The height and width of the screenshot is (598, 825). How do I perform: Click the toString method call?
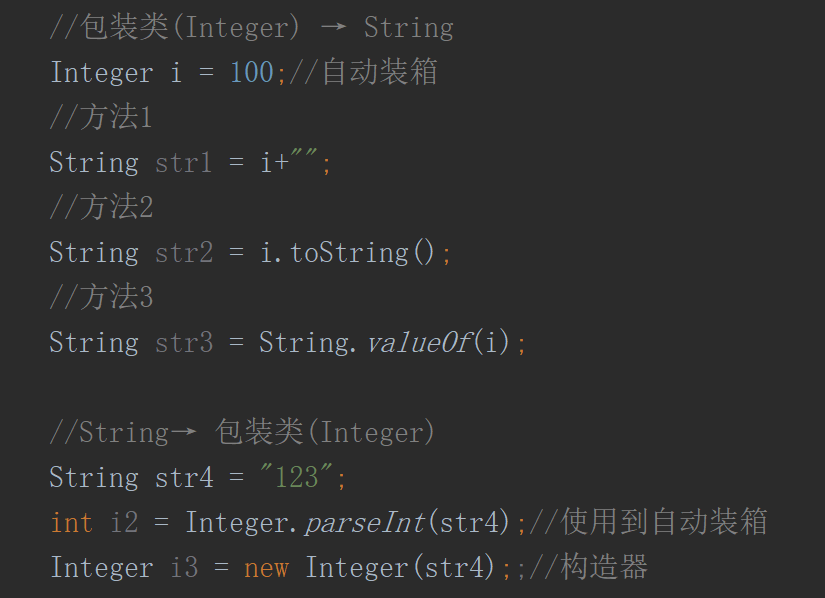click(x=348, y=253)
